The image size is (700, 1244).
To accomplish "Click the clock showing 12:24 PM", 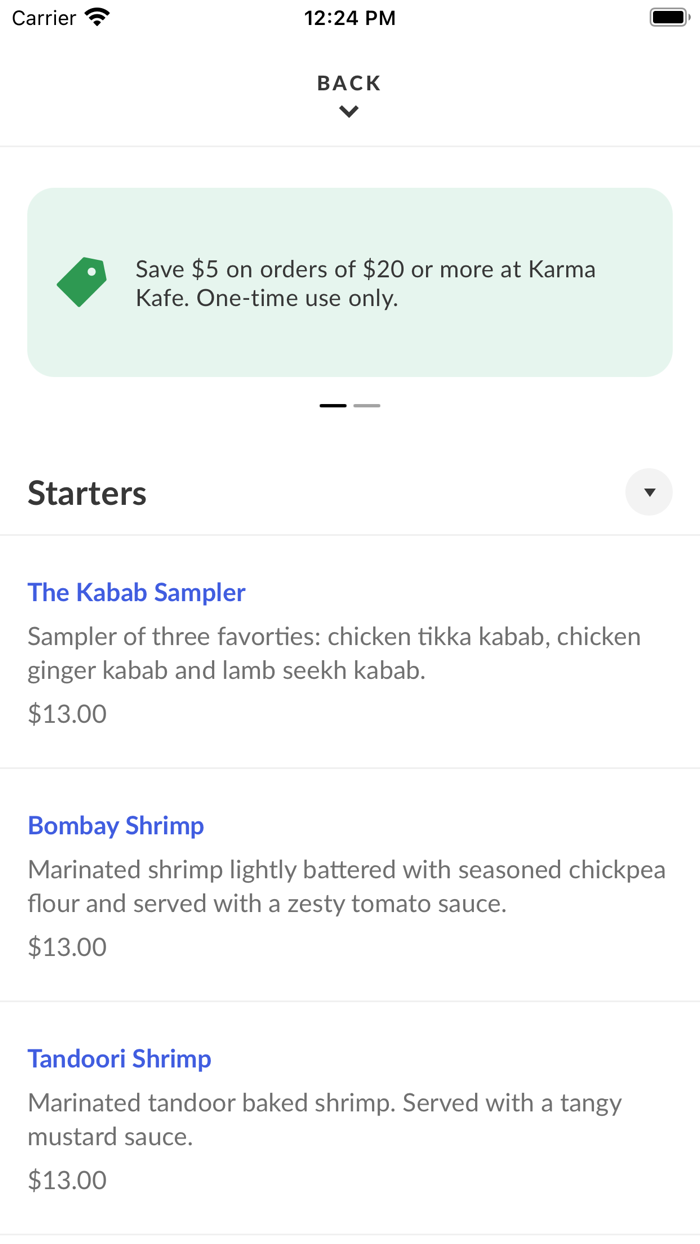I will [349, 17].
